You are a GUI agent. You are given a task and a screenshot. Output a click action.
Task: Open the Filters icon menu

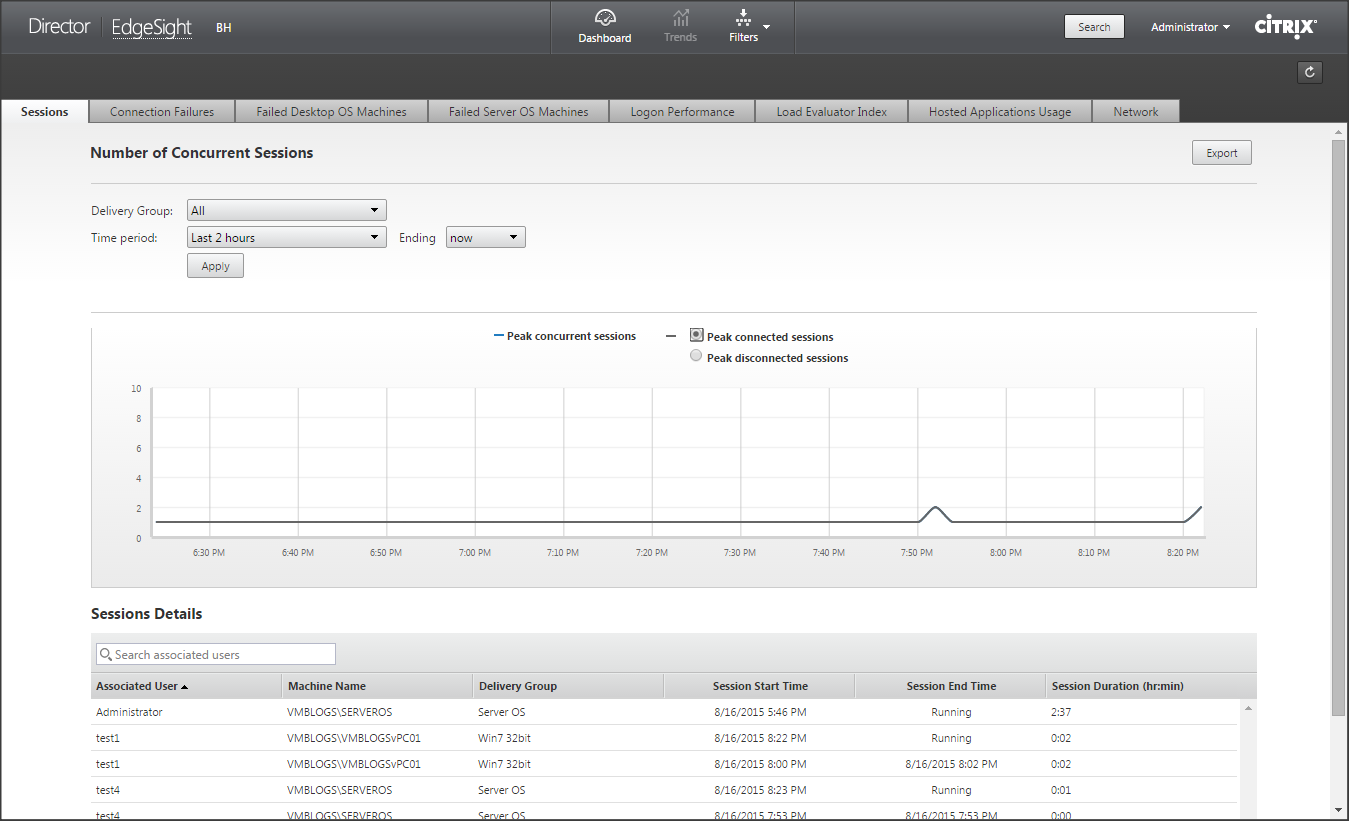(x=744, y=18)
